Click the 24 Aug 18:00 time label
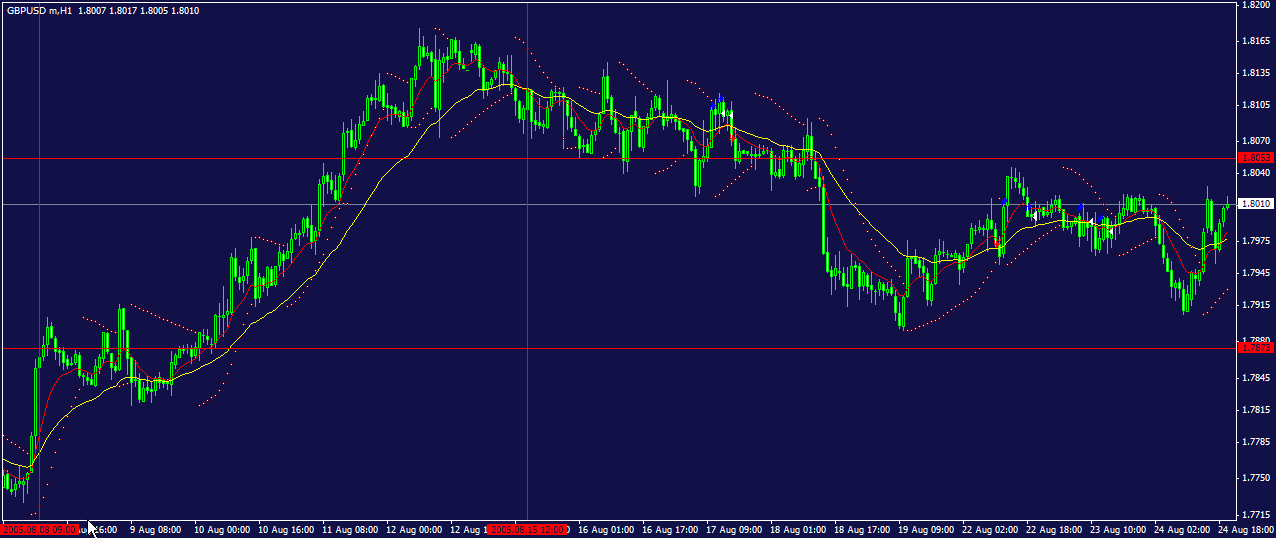The width and height of the screenshot is (1276, 538). (1246, 528)
